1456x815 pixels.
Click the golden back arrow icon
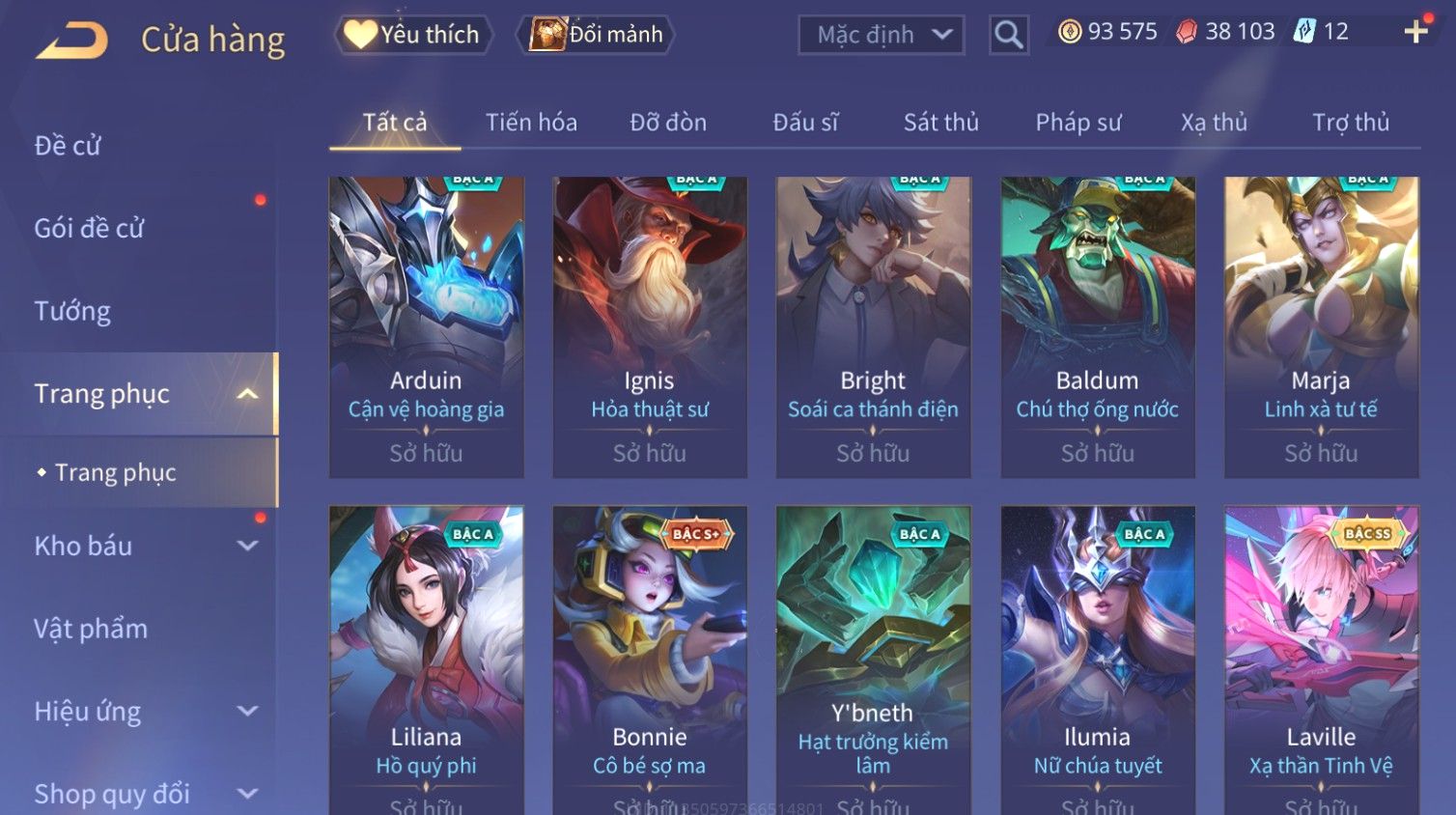[72, 41]
